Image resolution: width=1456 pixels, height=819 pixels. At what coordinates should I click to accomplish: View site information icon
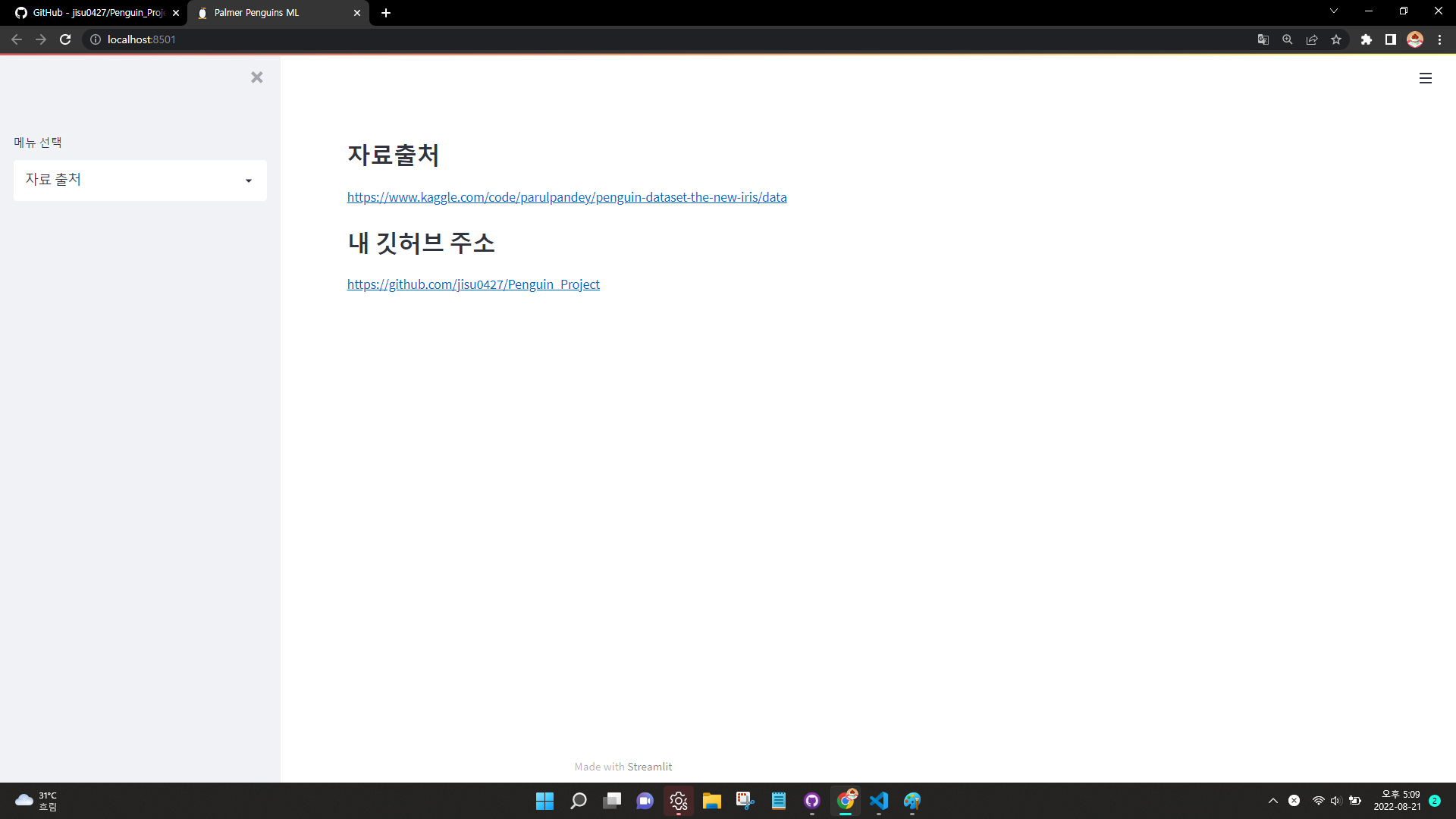(x=96, y=39)
